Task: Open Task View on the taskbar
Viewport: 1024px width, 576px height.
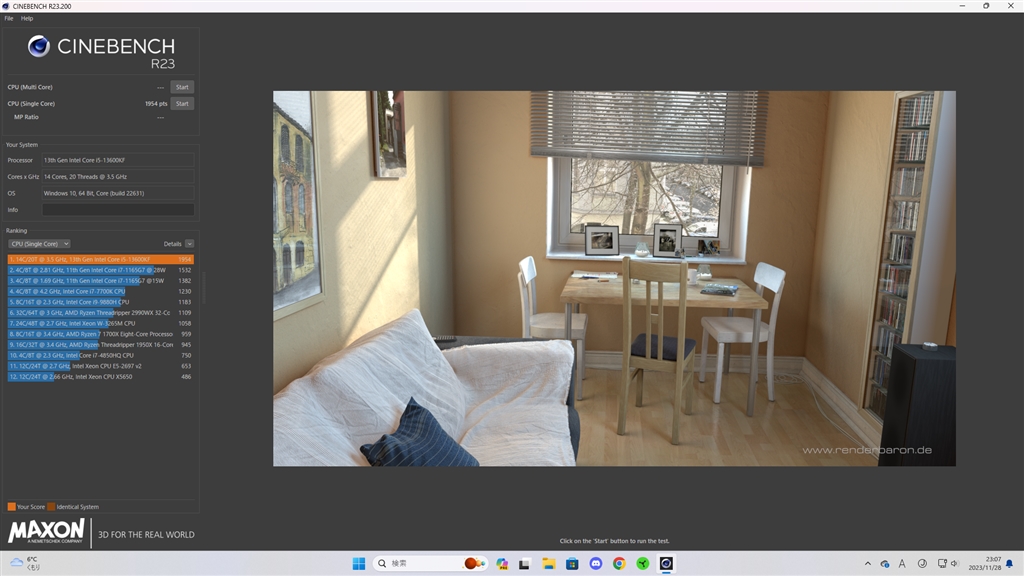Action: [x=524, y=564]
